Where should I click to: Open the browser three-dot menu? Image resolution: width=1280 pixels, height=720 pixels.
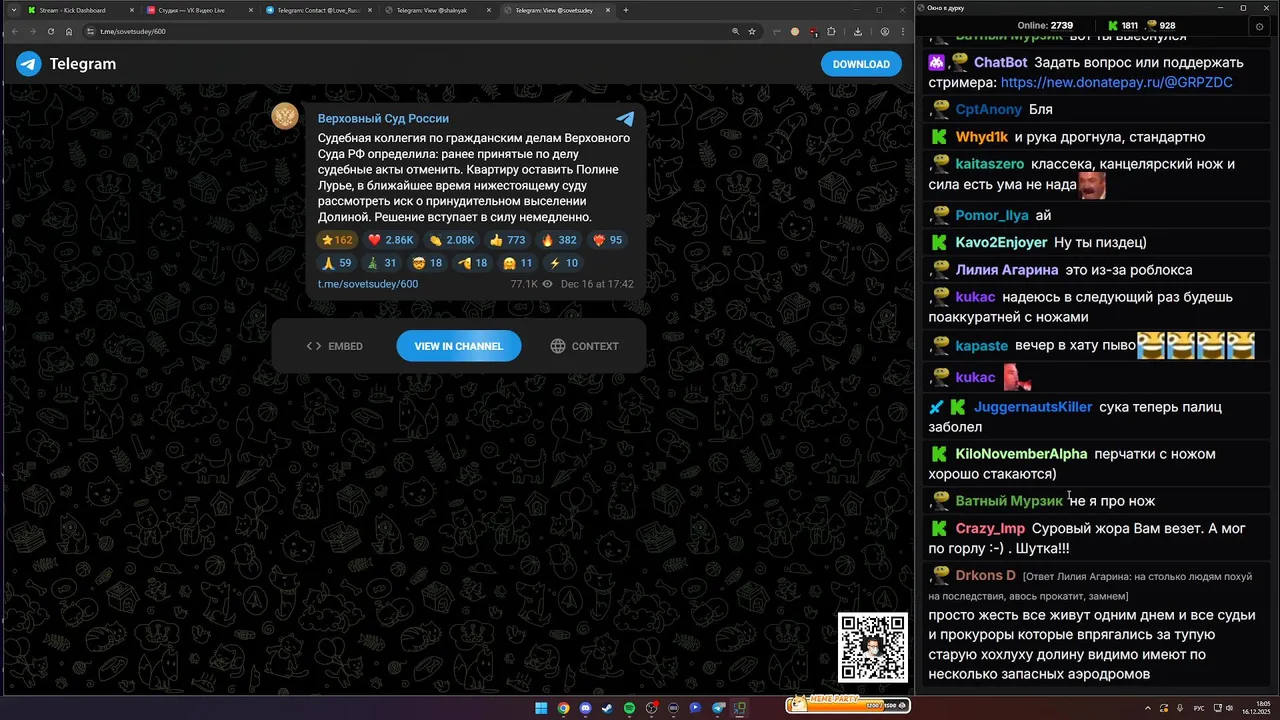(903, 31)
